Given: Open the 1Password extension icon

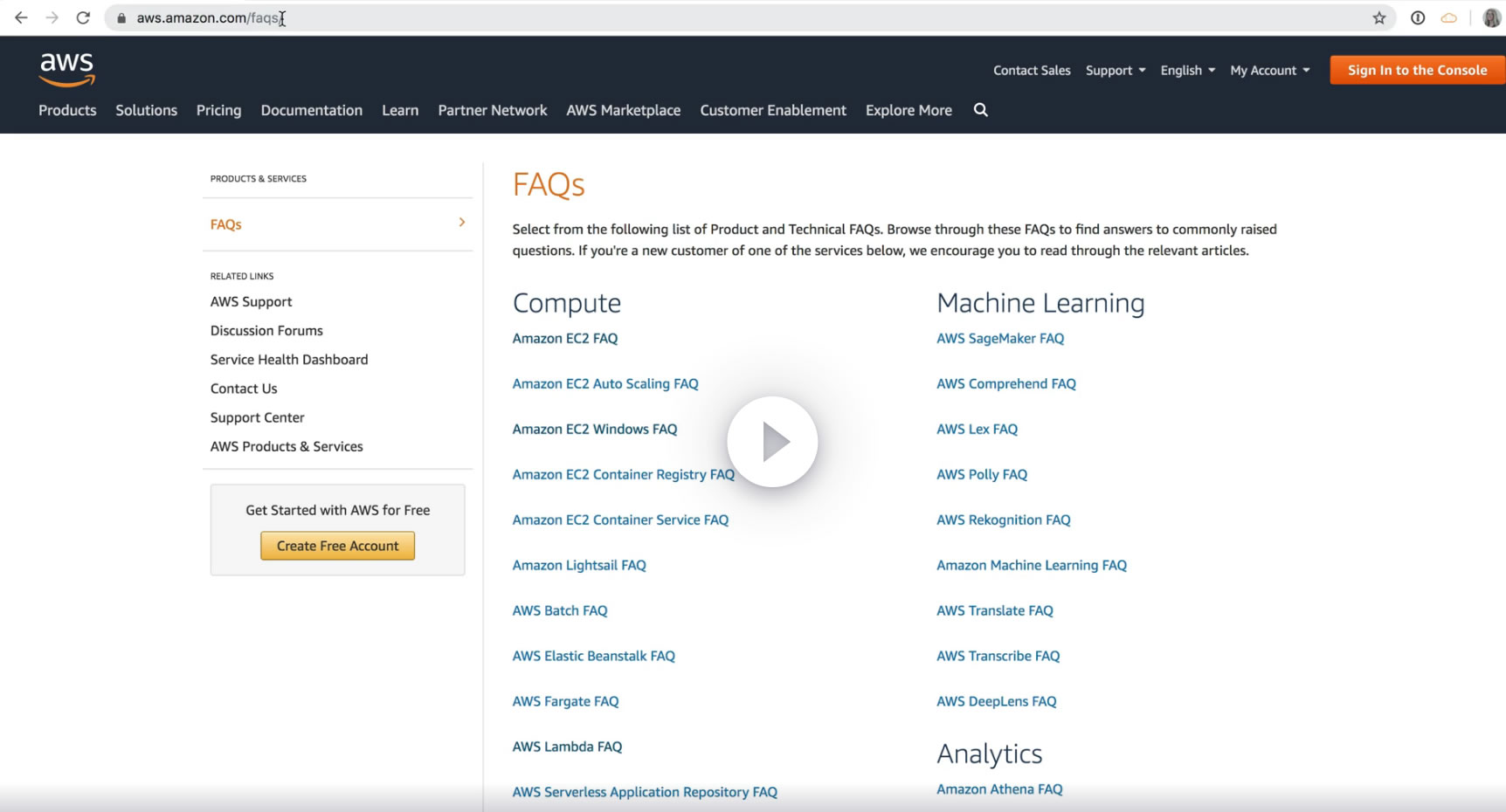Looking at the screenshot, I should [1418, 17].
